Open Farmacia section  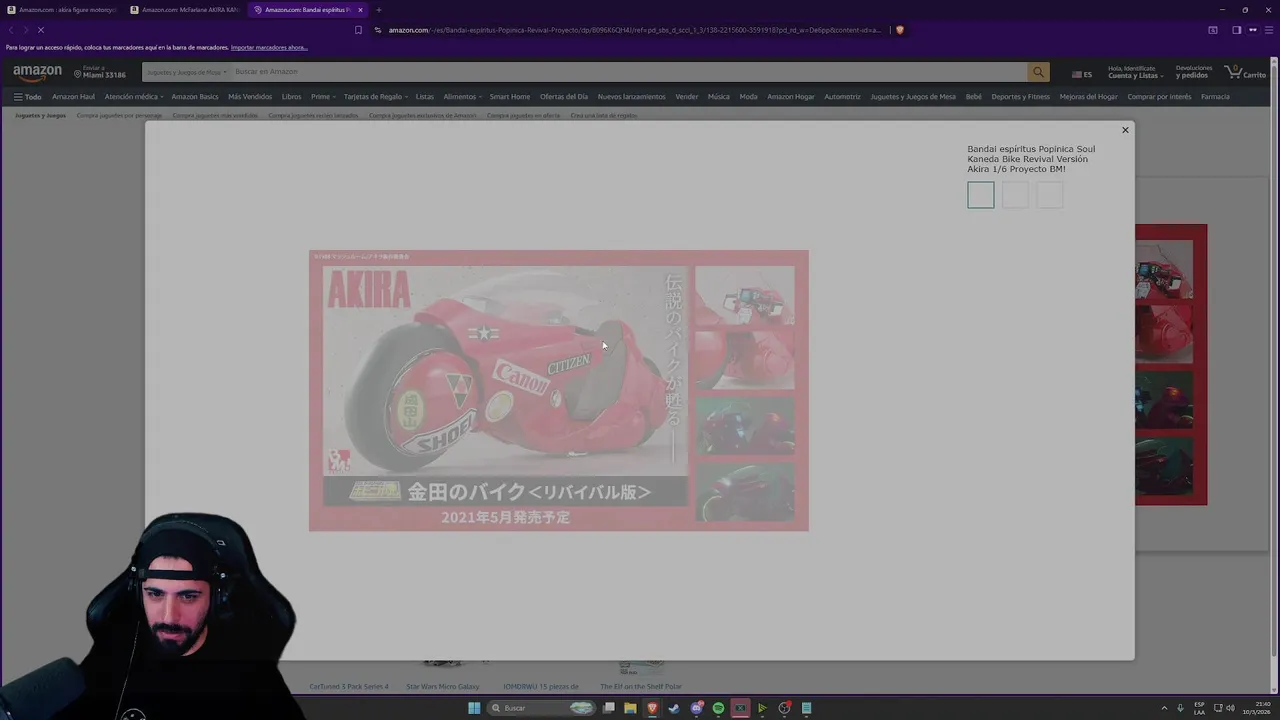coord(1215,97)
